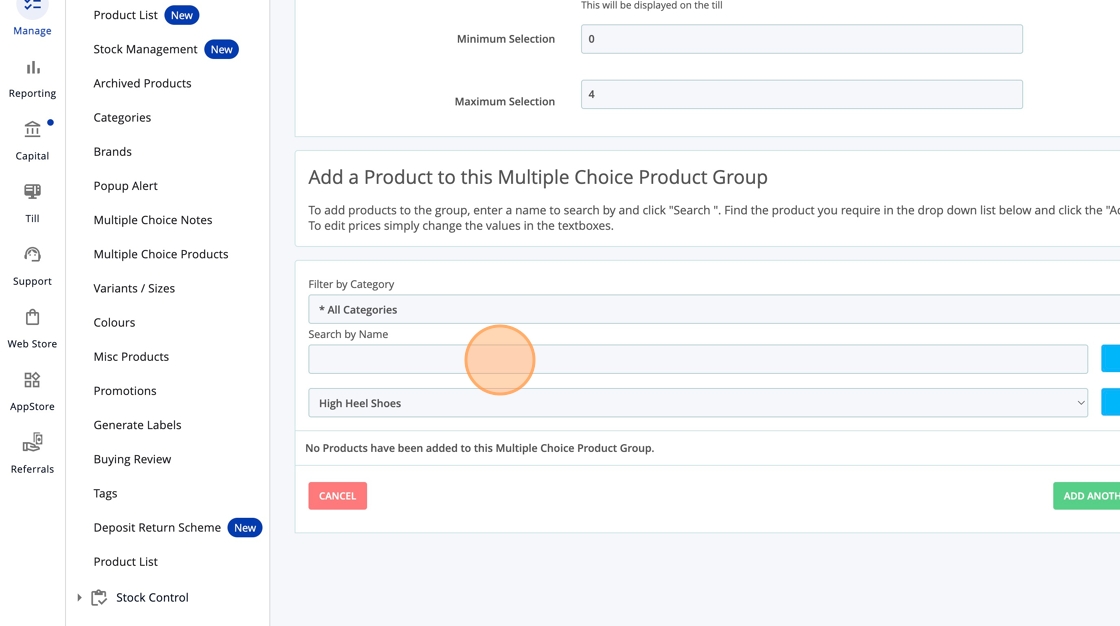The image size is (1120, 626).
Task: Open the Support headset icon
Action: [32, 254]
